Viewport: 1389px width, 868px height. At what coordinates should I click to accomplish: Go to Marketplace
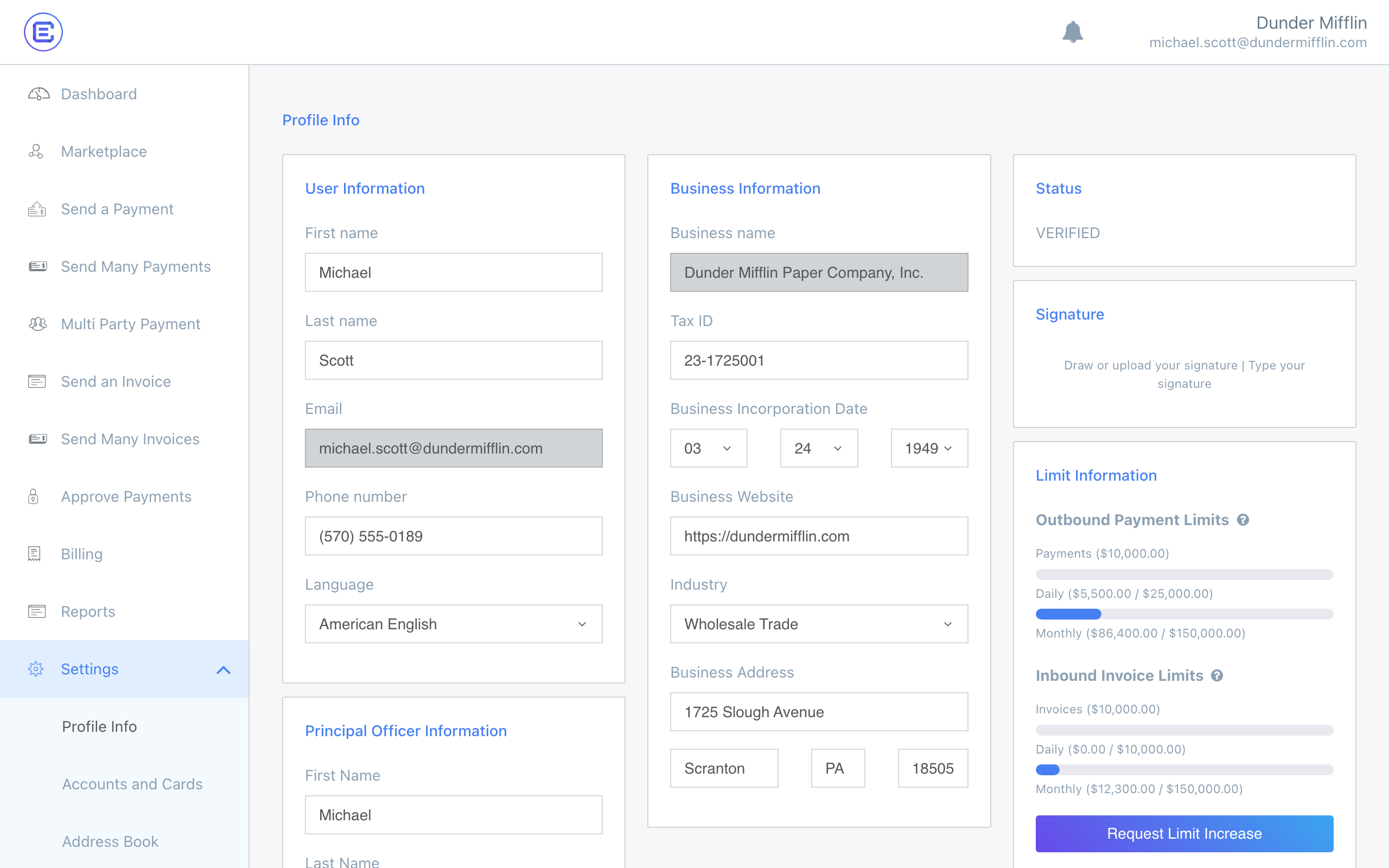(104, 151)
